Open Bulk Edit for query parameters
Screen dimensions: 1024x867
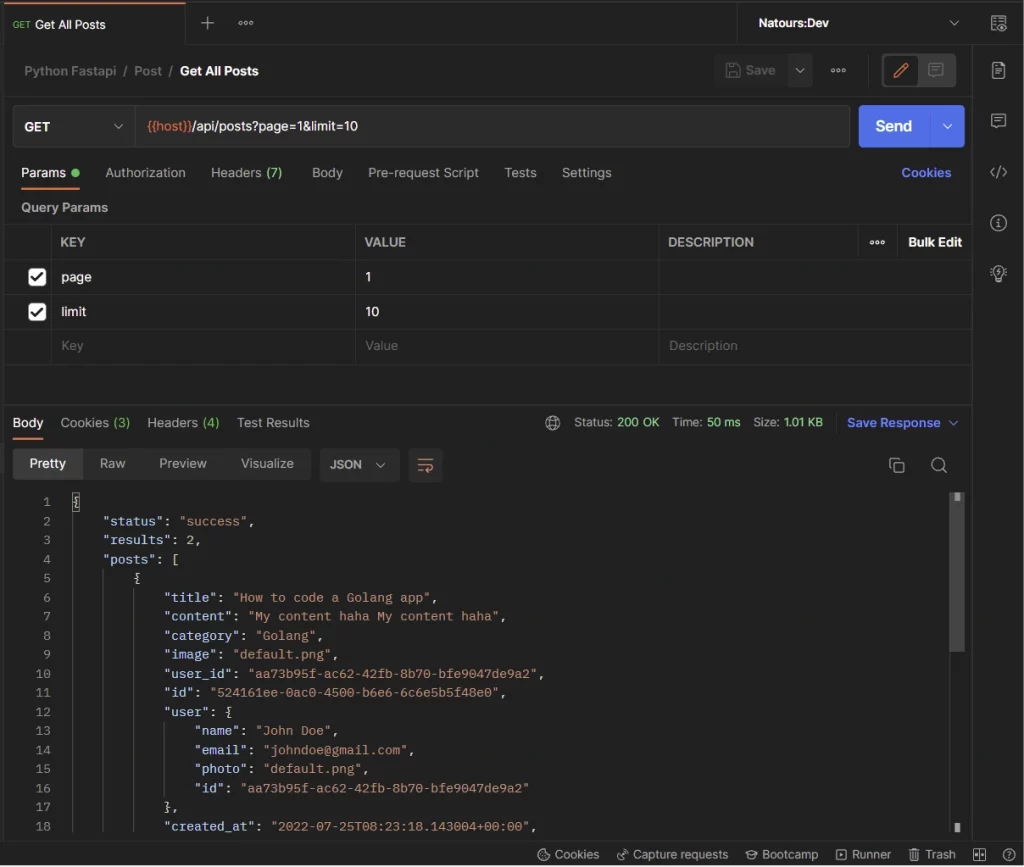click(934, 242)
